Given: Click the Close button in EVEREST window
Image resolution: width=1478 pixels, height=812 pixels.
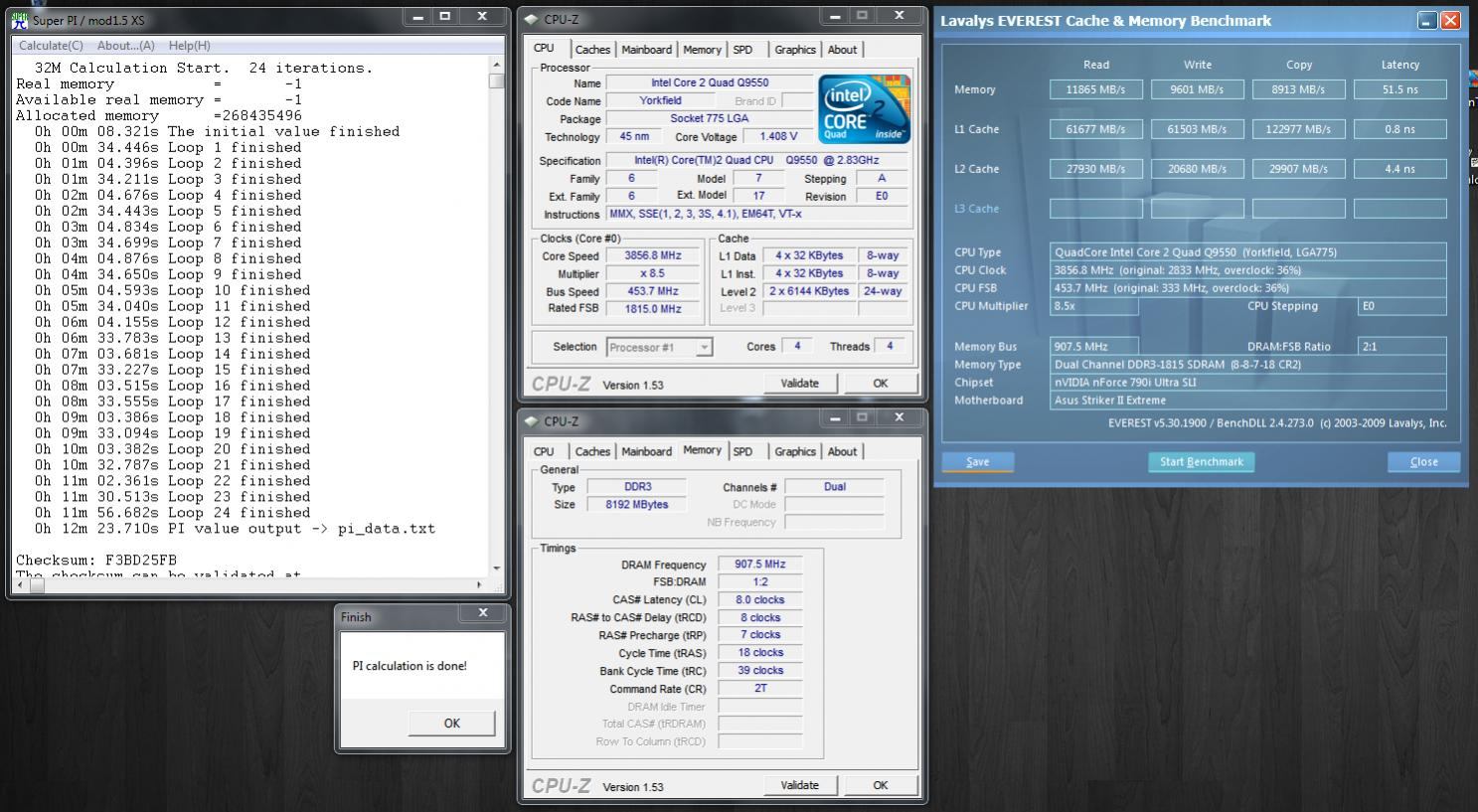Looking at the screenshot, I should coord(1424,462).
